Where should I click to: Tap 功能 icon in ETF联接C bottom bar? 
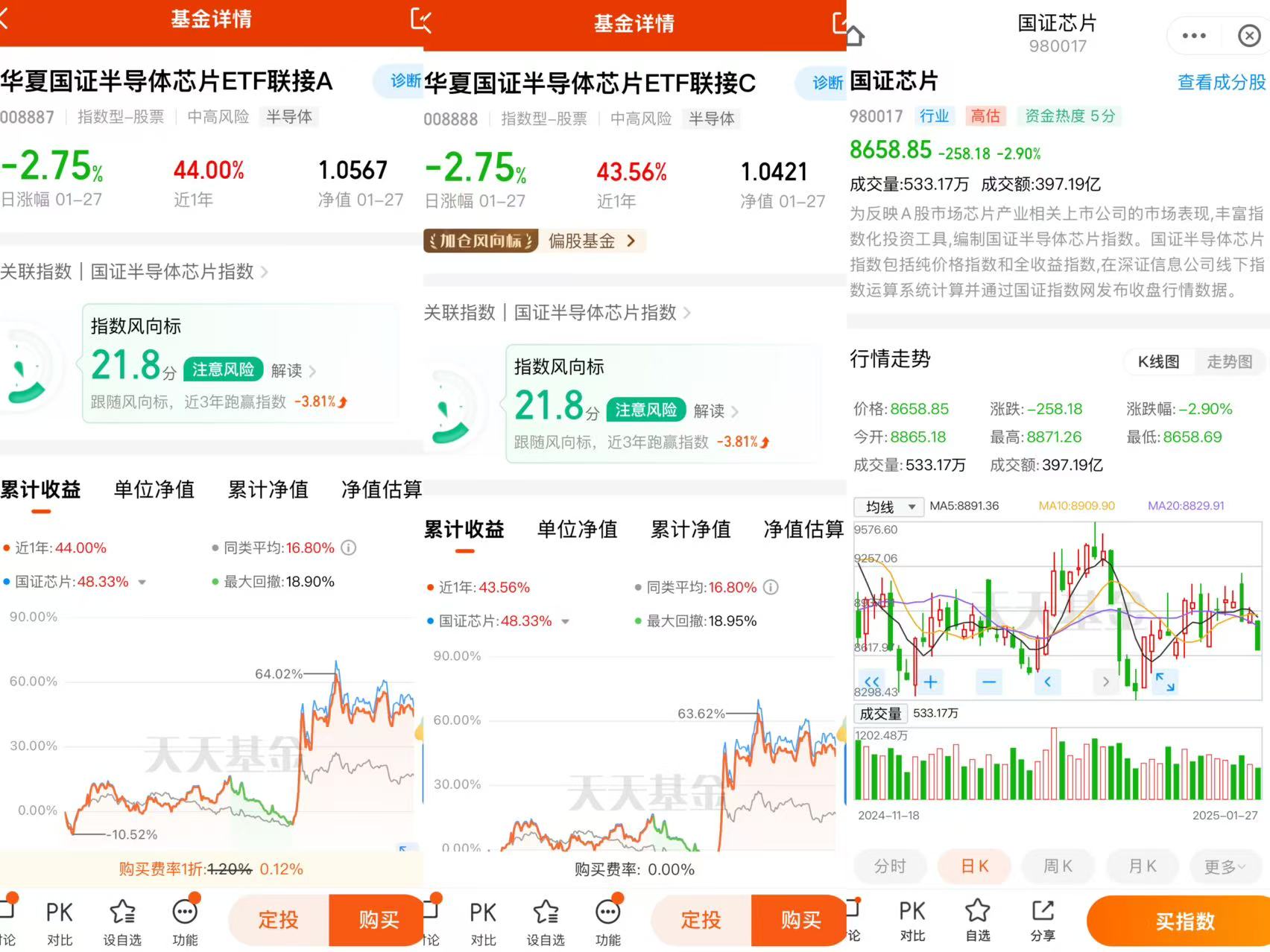[608, 923]
